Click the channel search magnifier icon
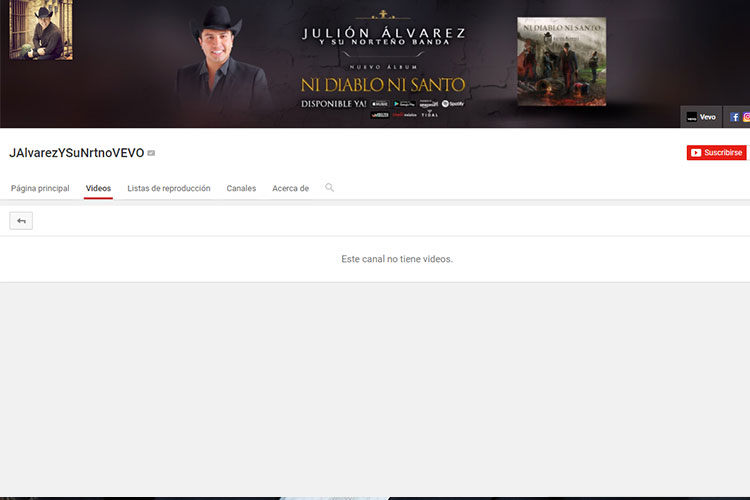750x500 pixels. pos(330,188)
